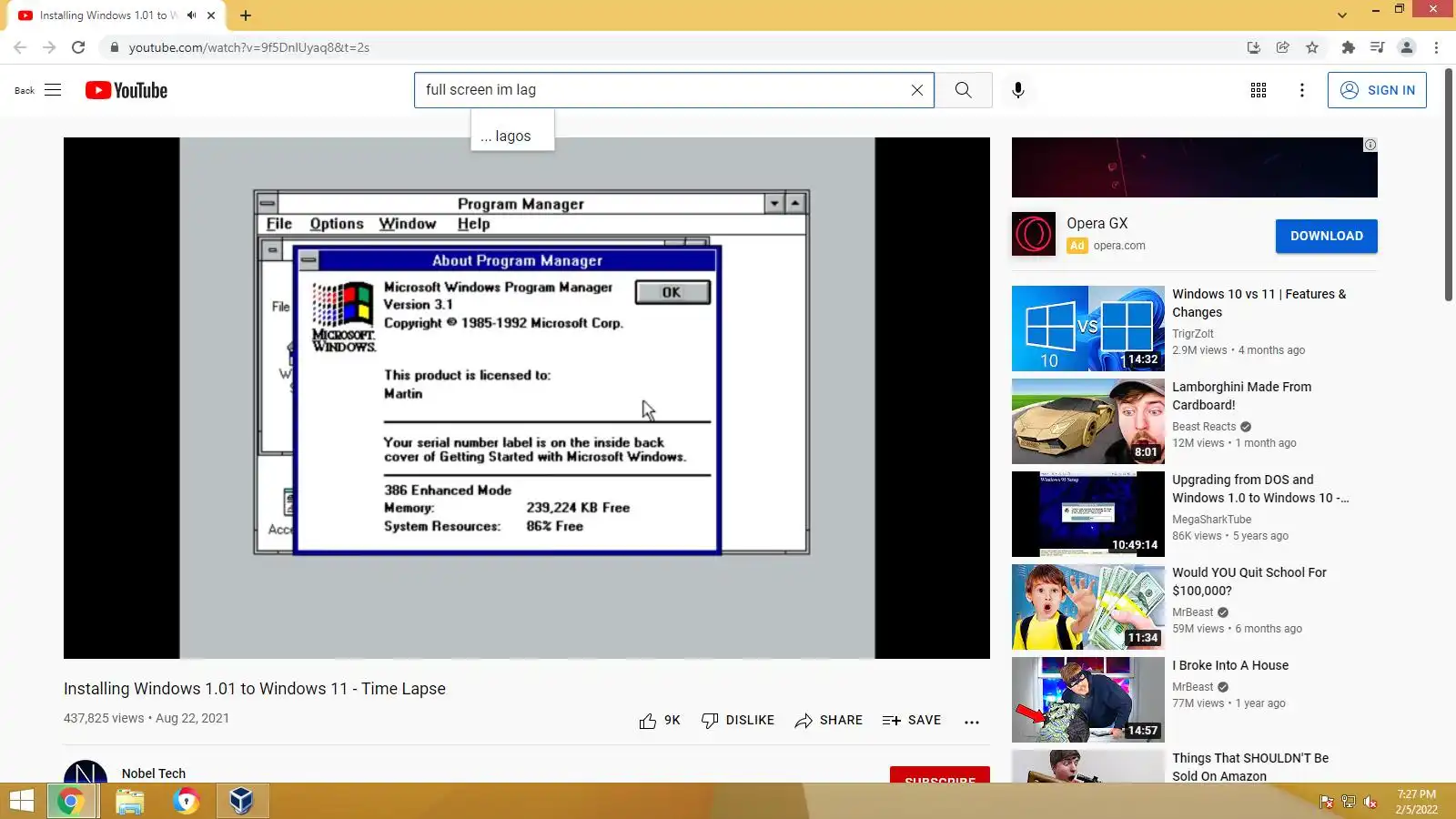Open the Would YOU Quit School thumbnail

(1088, 607)
